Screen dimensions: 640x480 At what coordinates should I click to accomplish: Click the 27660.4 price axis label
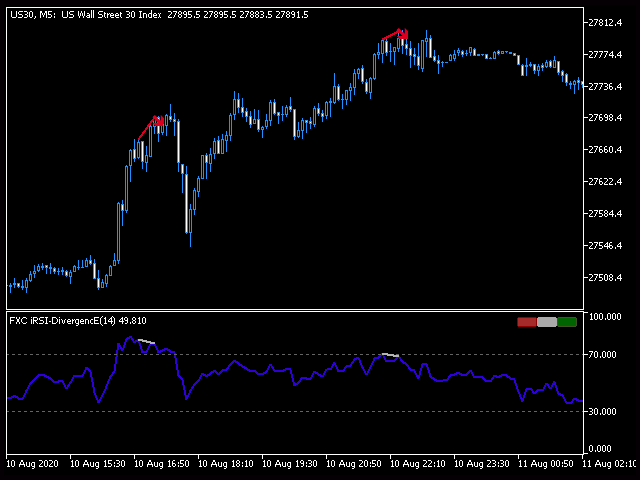click(607, 150)
